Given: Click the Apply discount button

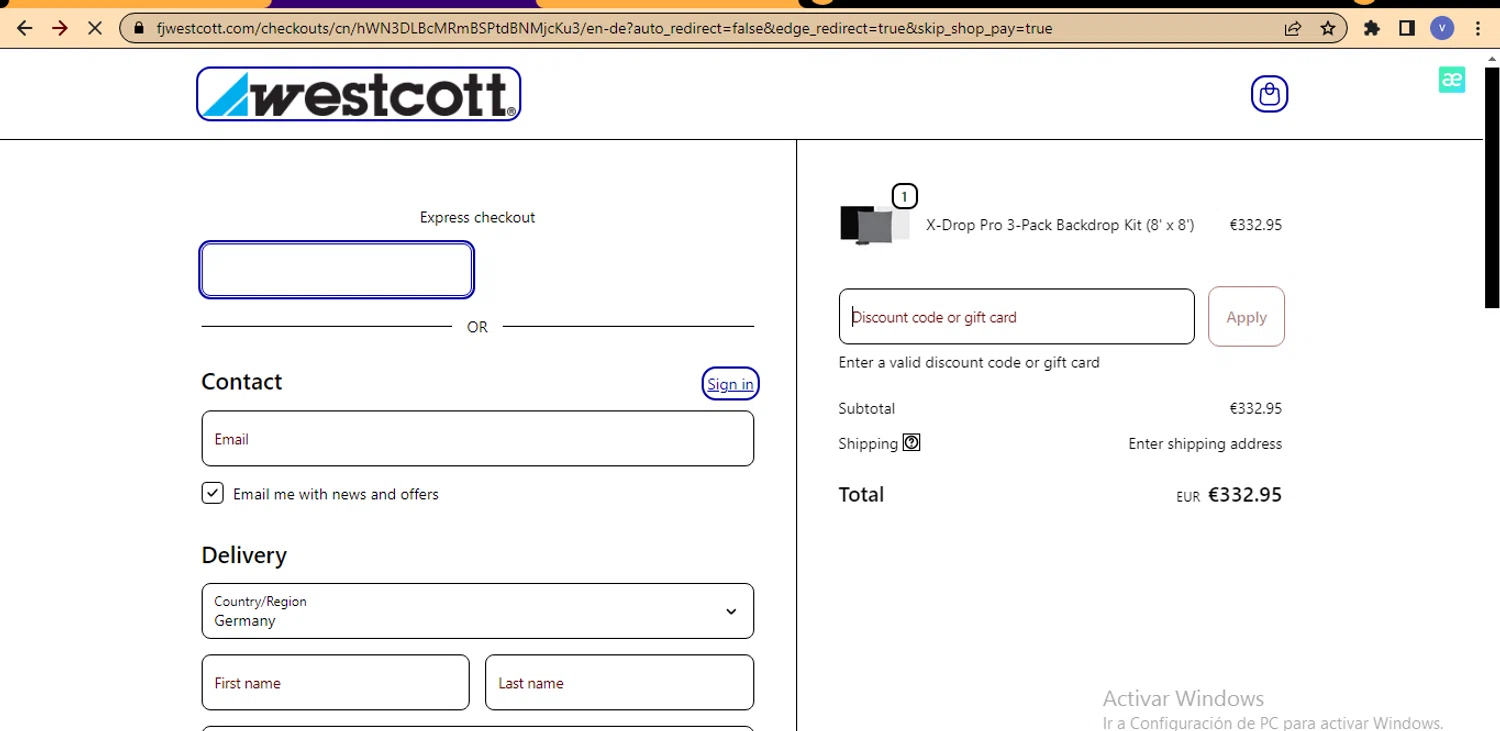Looking at the screenshot, I should coord(1246,317).
